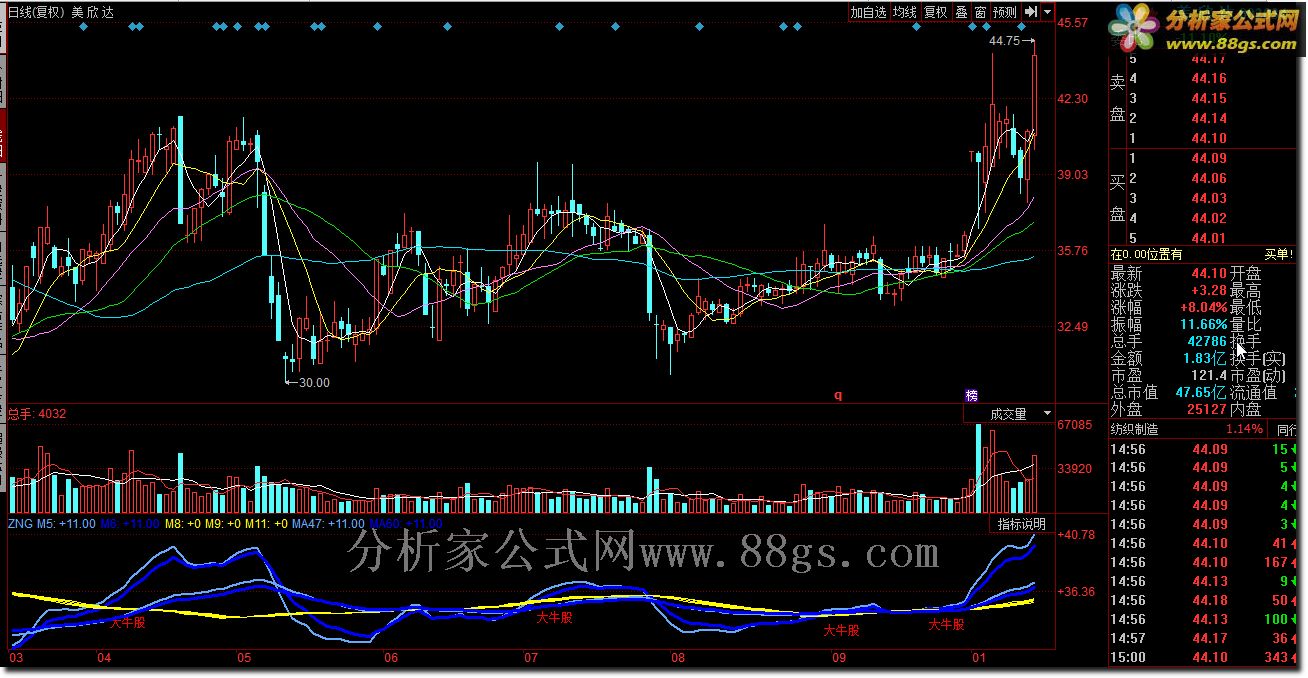
Task: Open the 预测 forecast tool
Action: [x=1004, y=12]
